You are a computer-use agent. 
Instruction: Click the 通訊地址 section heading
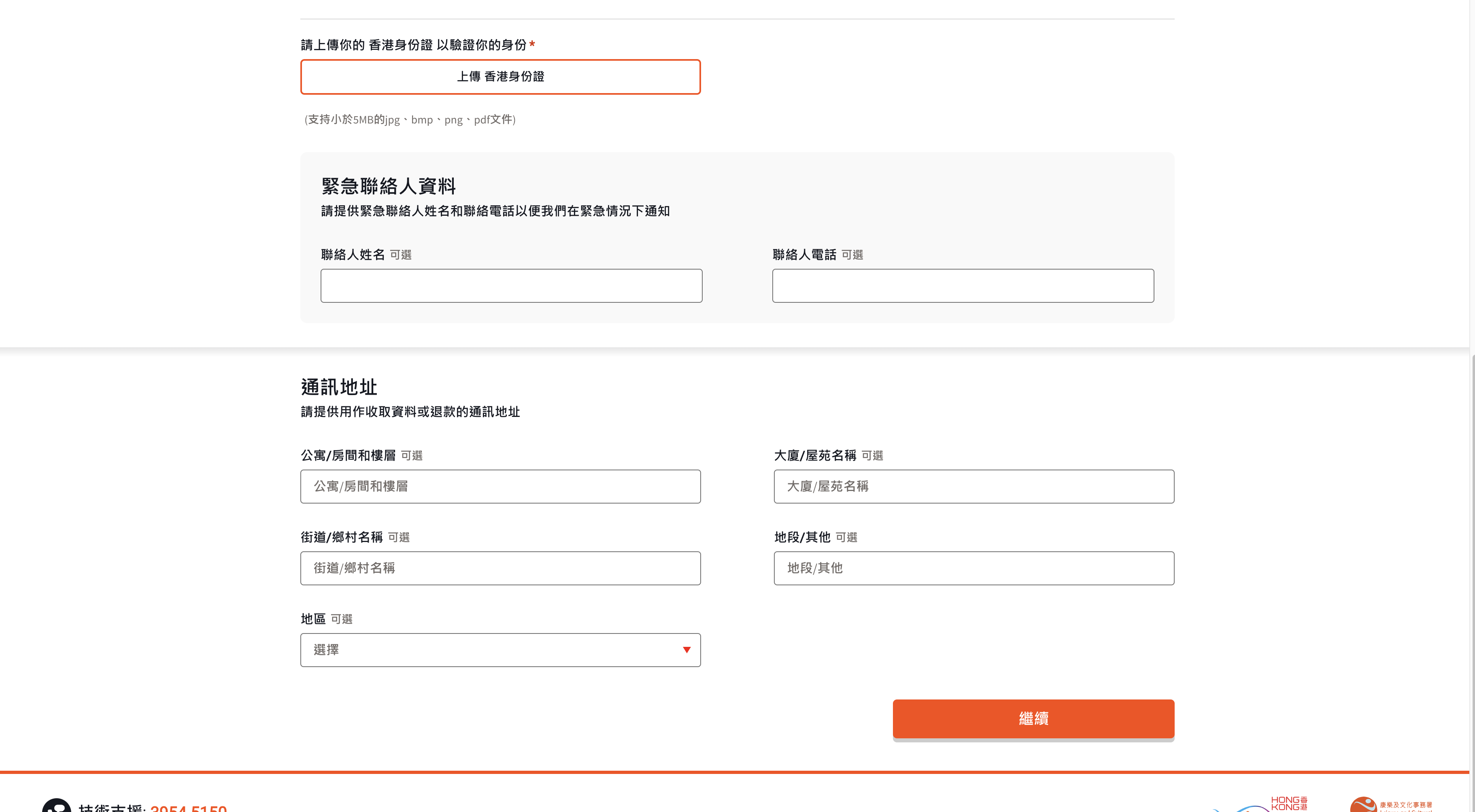[339, 387]
